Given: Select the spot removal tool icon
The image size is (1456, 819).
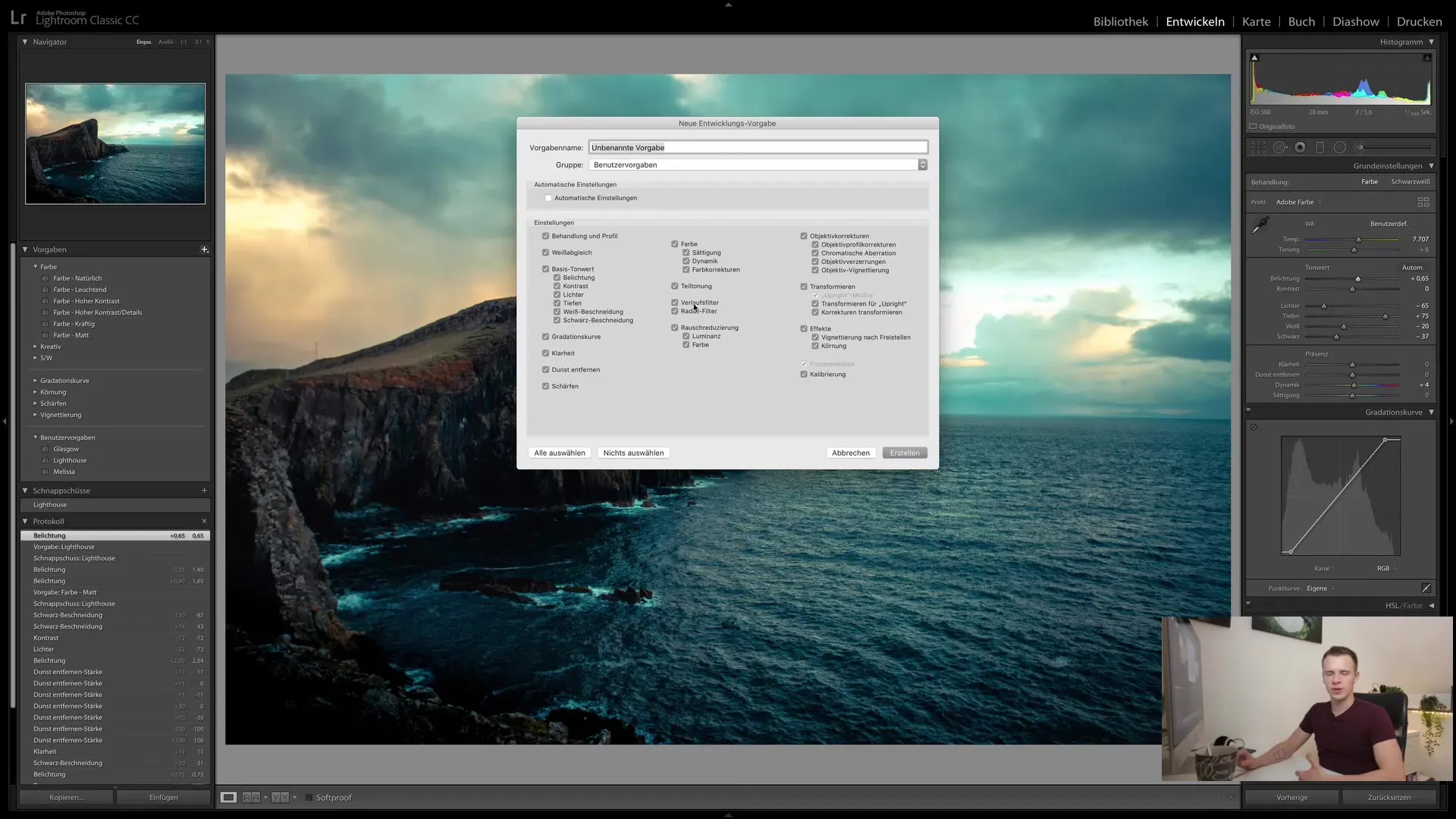Looking at the screenshot, I should coord(1280,147).
